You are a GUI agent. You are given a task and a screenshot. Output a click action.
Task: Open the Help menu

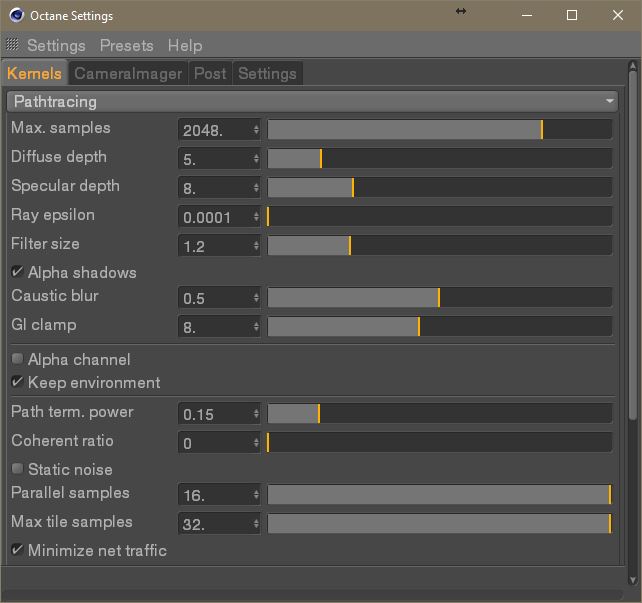[185, 45]
